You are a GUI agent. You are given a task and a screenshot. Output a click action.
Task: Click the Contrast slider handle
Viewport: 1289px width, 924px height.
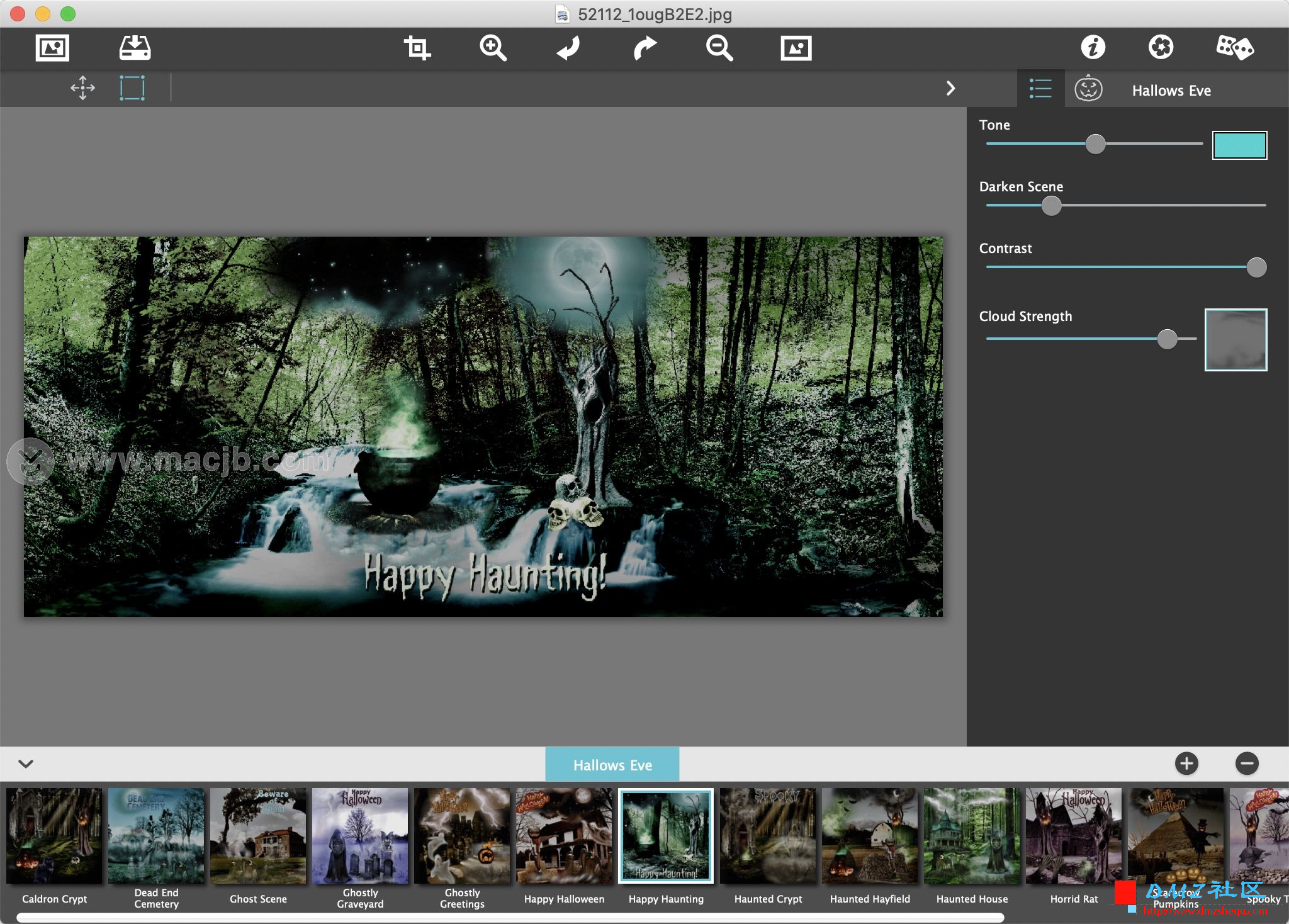[1256, 268]
